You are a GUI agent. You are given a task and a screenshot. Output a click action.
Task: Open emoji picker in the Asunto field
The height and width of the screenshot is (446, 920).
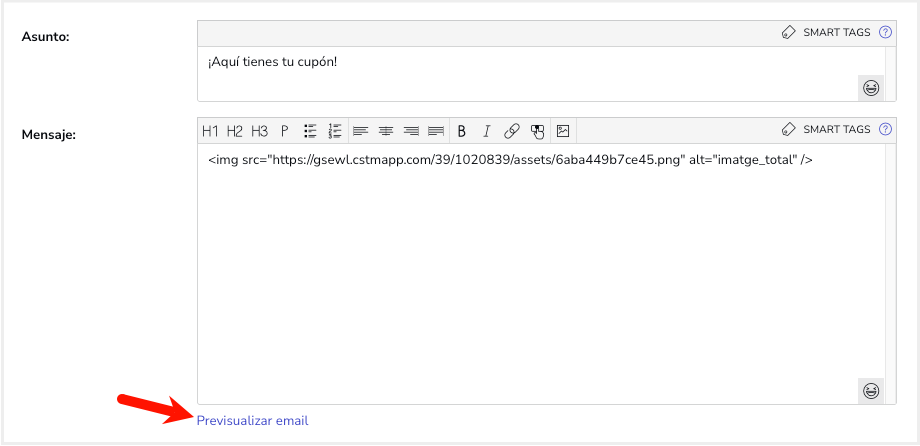pos(871,89)
